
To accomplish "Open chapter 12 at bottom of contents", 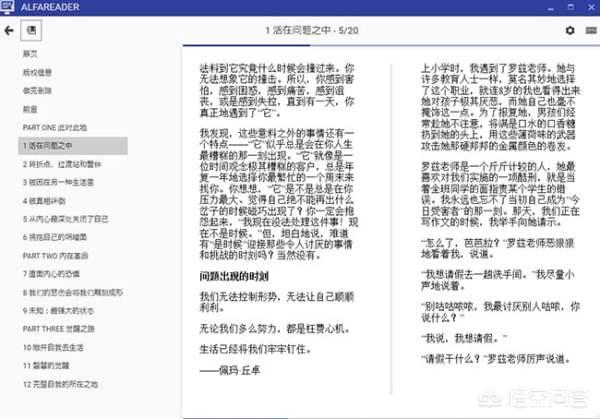I will pyautogui.click(x=60, y=384).
